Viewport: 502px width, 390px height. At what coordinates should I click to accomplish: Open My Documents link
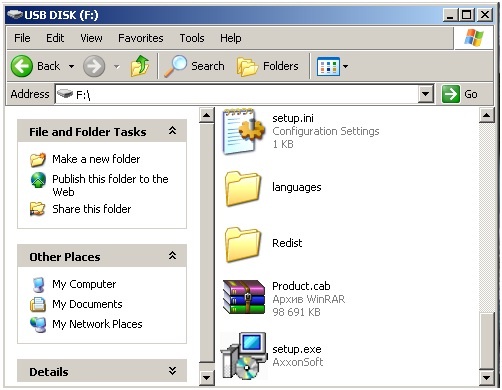coord(87,304)
